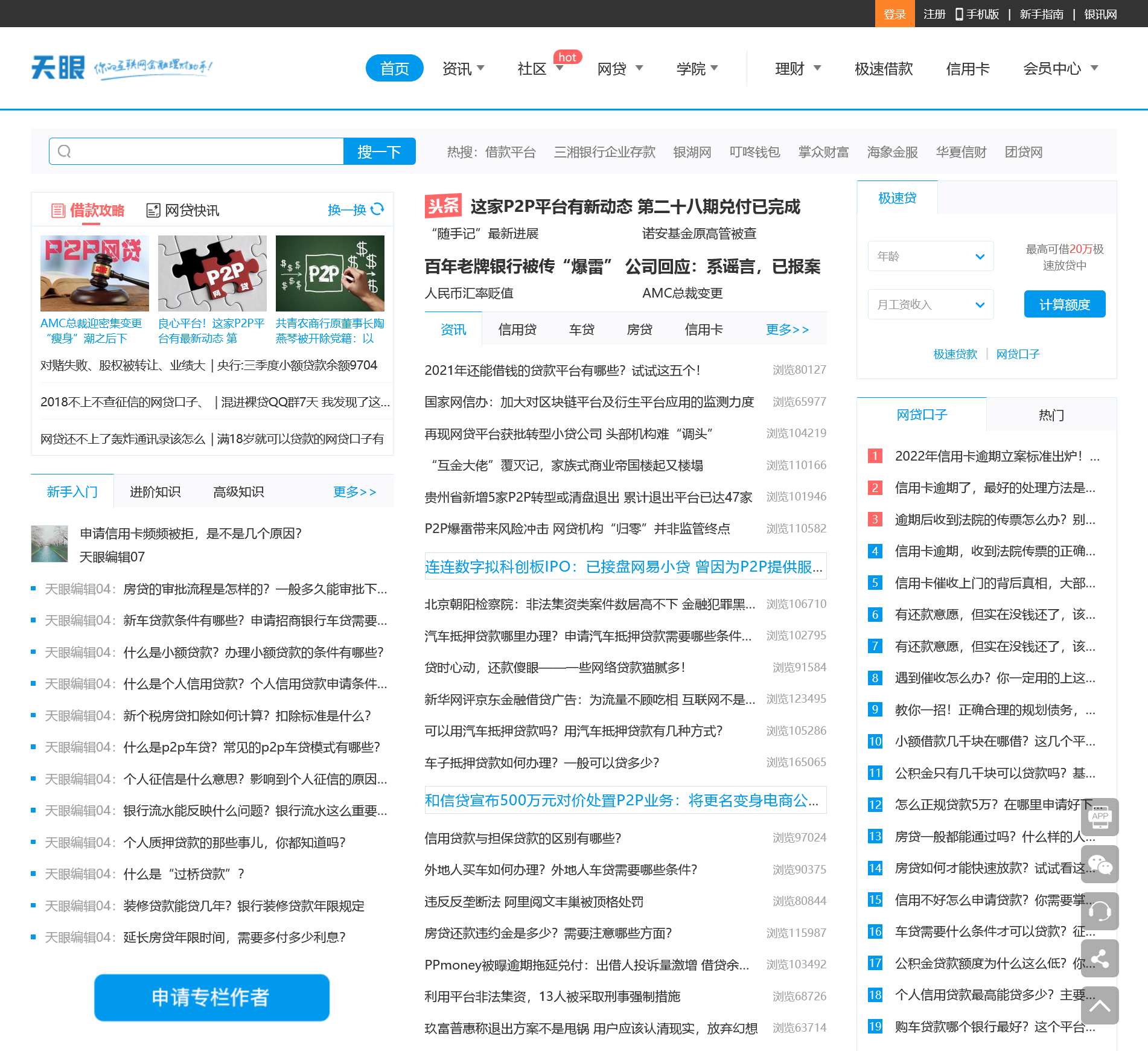Select the 高级知识 tab
This screenshot has height=1051, width=1148.
click(238, 491)
